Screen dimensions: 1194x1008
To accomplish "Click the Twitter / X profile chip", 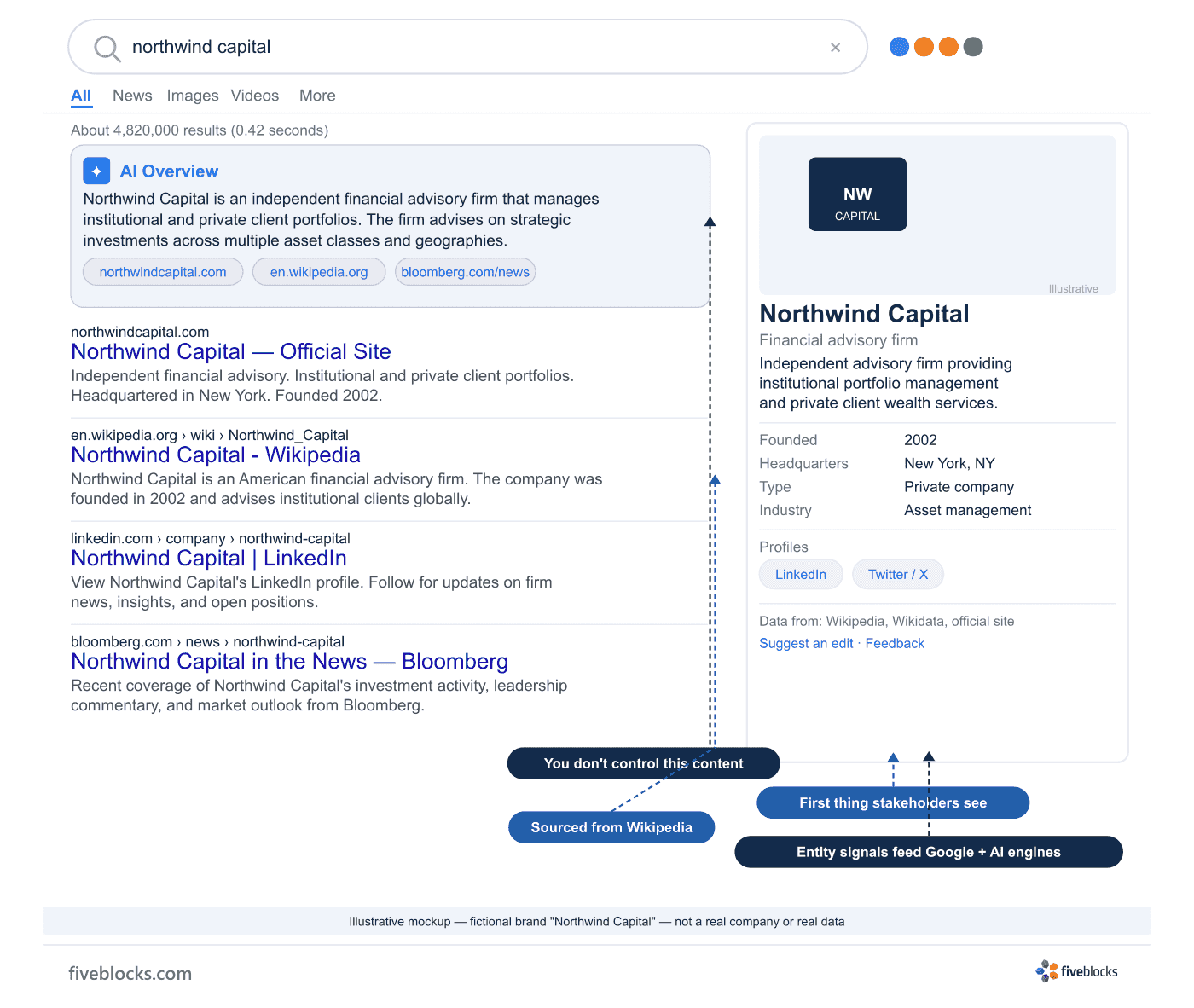I will [898, 574].
